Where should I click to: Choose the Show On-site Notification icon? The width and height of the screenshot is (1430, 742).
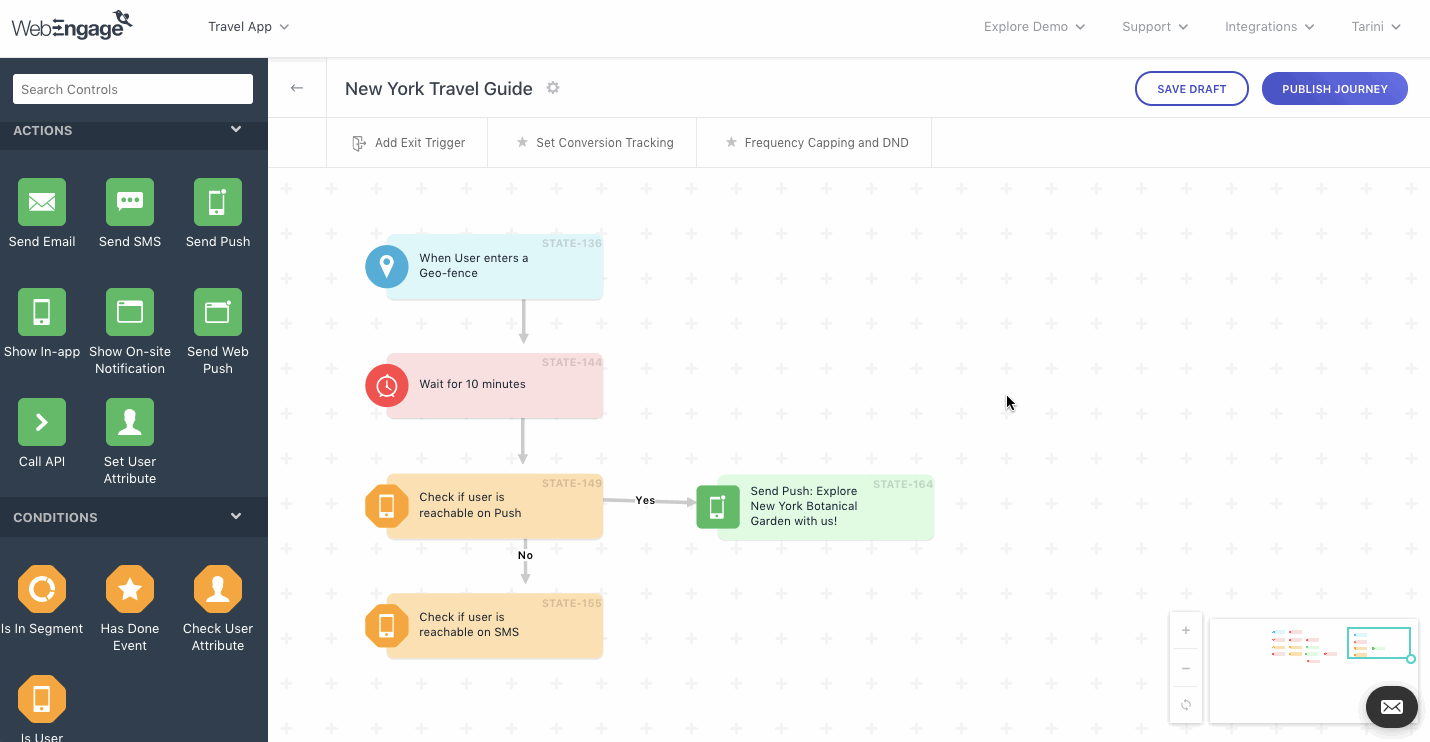129,312
